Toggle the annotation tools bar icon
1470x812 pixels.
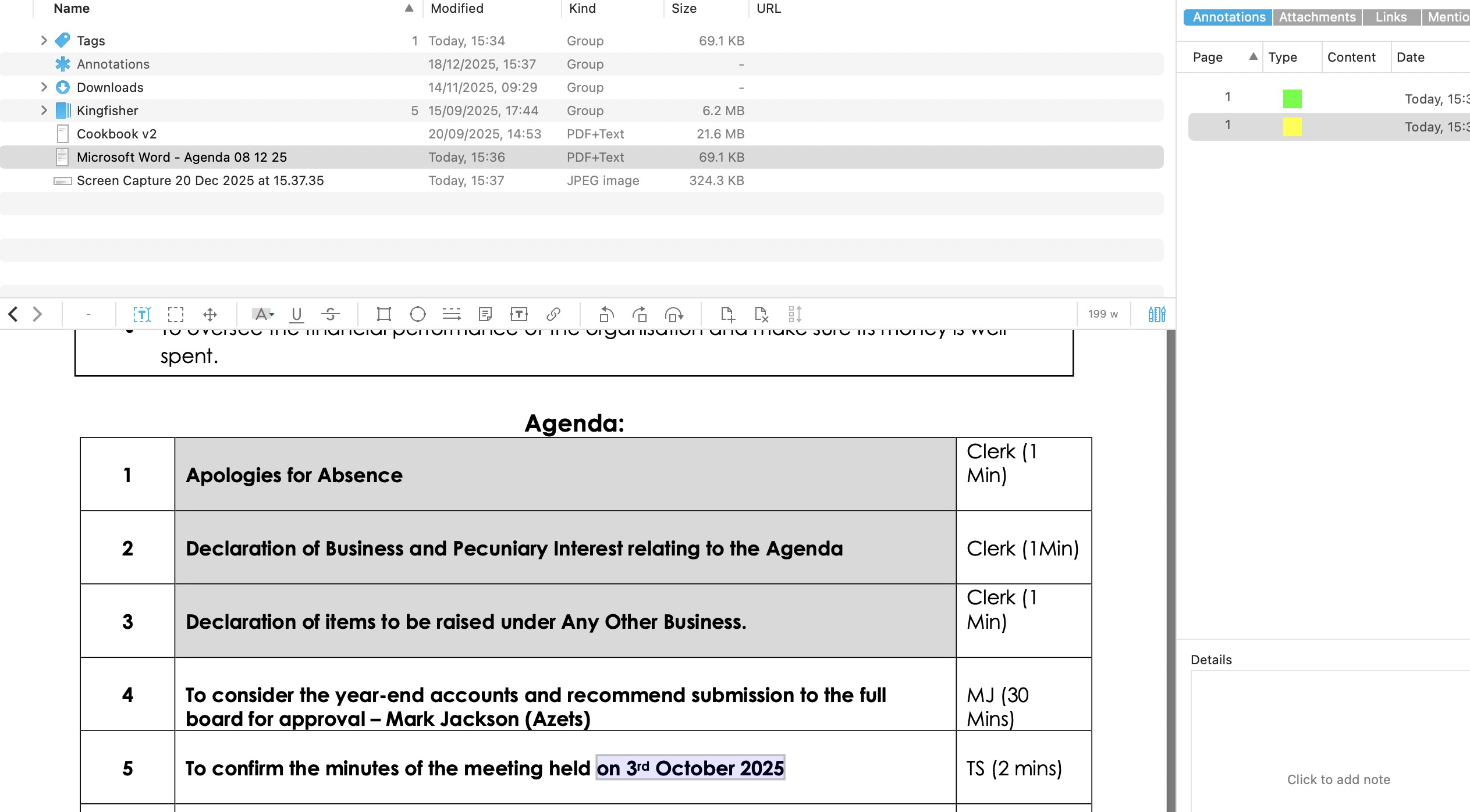(x=1156, y=315)
